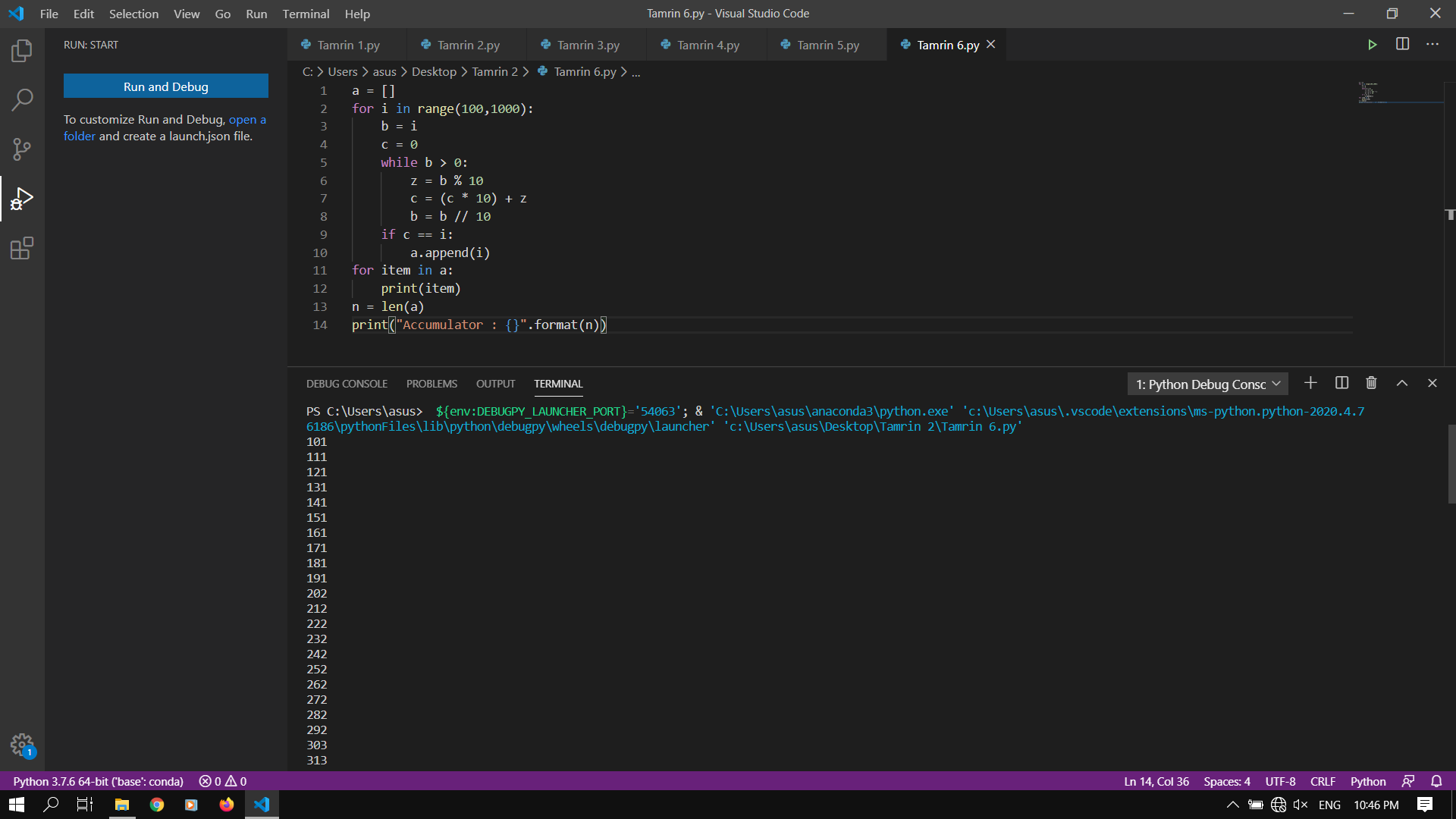Click the Run and Debug button
Screen dimensions: 1456x819
click(165, 86)
